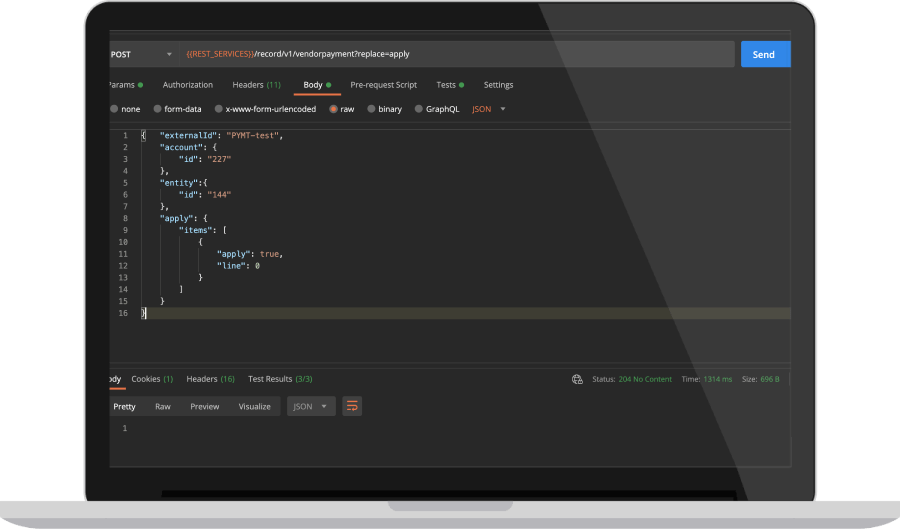
Task: Switch response view to Preview
Action: [205, 407]
